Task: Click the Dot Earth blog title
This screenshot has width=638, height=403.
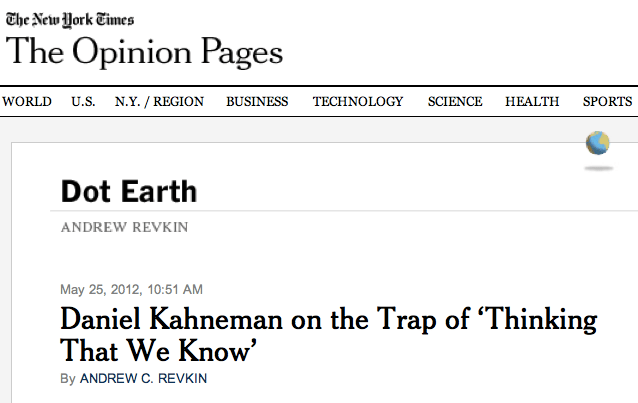Action: [x=129, y=191]
